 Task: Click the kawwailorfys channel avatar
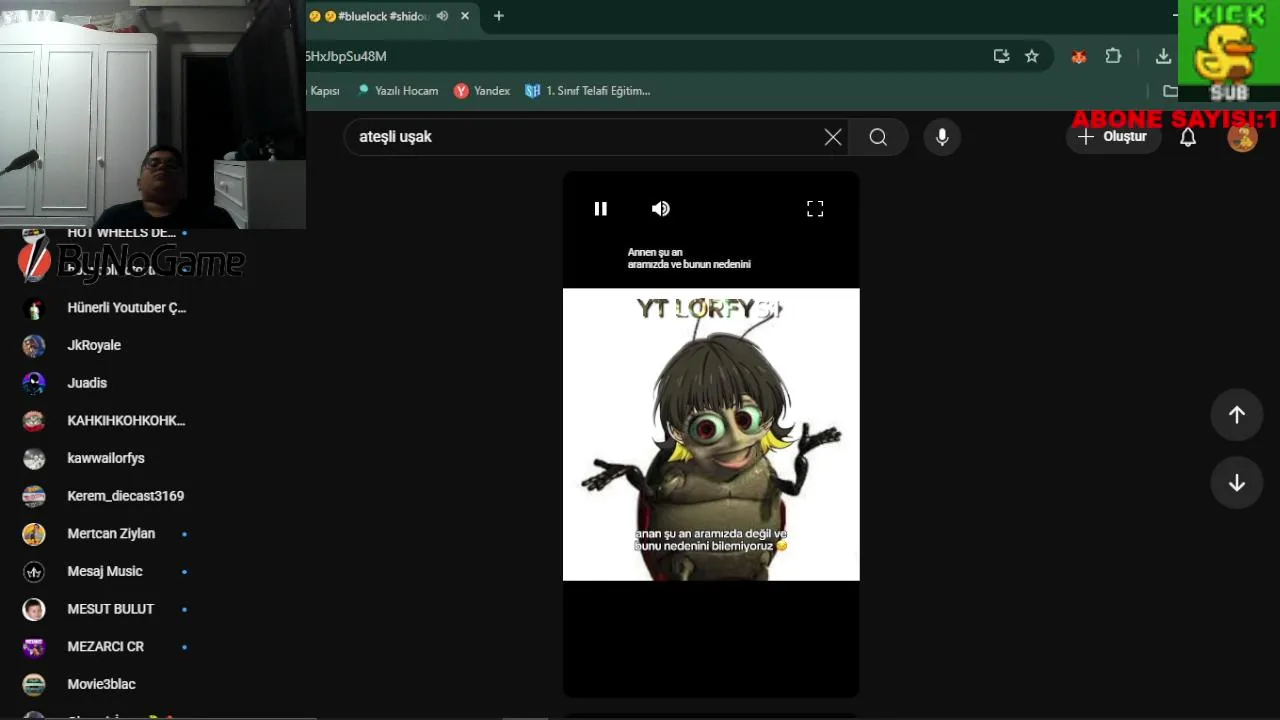pyautogui.click(x=34, y=459)
